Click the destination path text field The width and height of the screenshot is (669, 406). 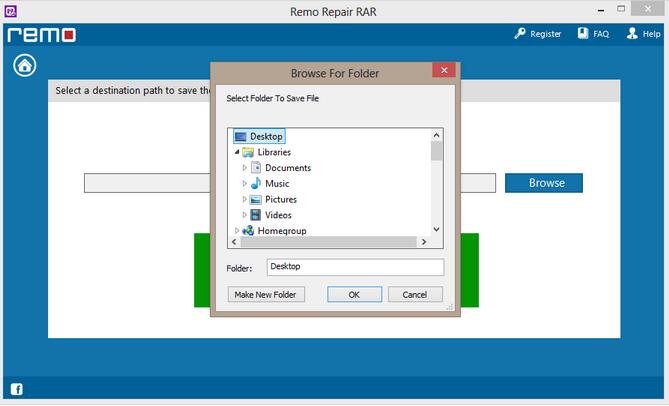pyautogui.click(x=290, y=183)
